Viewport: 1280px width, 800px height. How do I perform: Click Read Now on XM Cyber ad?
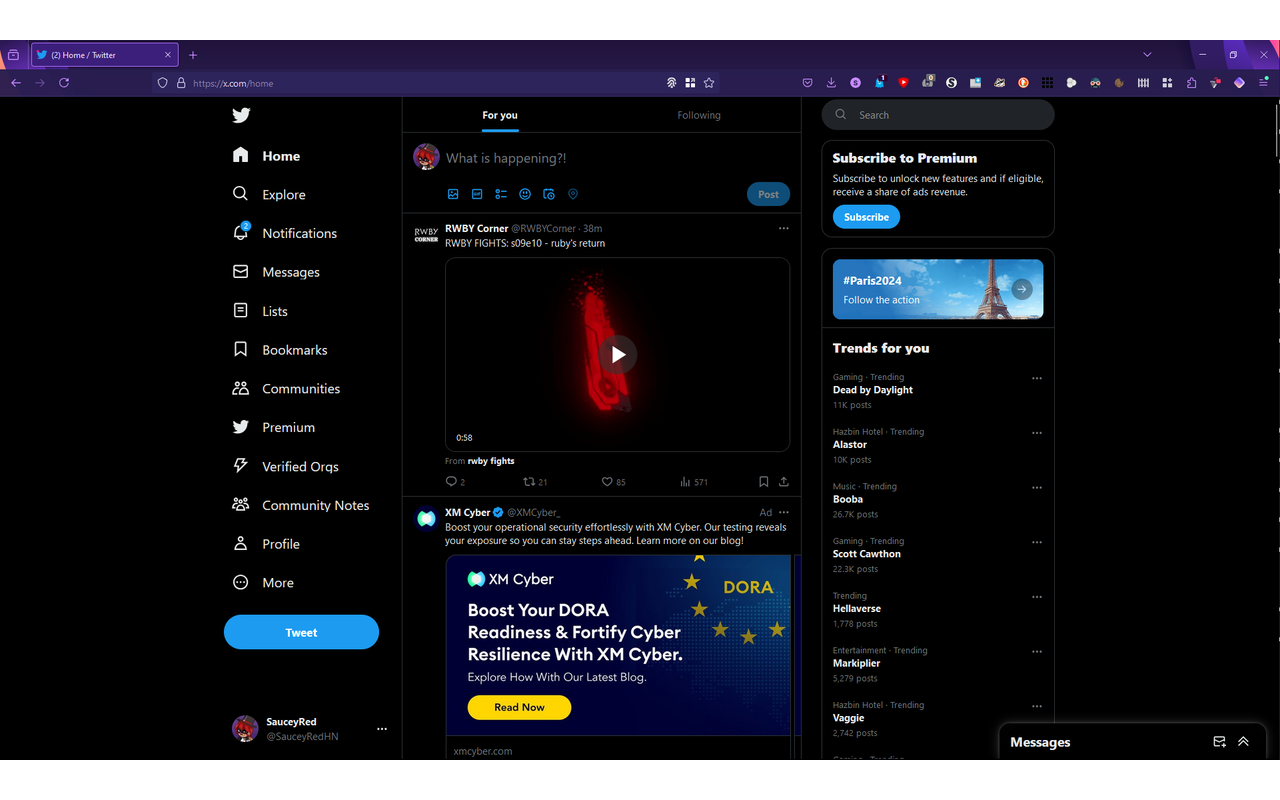[519, 707]
